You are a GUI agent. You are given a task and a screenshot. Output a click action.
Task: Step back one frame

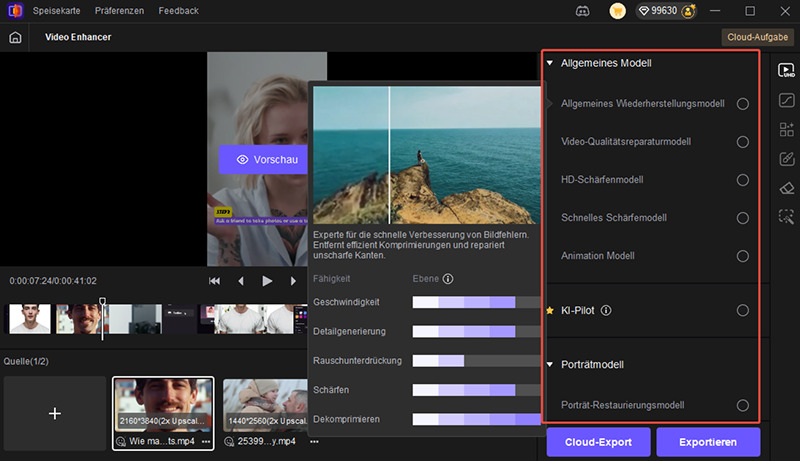pos(241,281)
